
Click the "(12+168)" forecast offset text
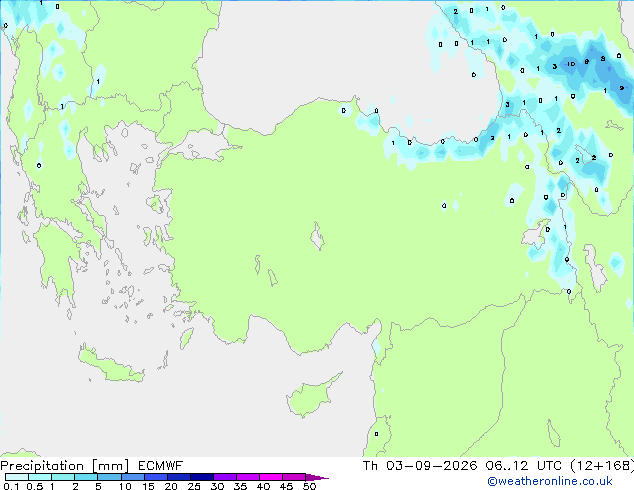pyautogui.click(x=602, y=466)
